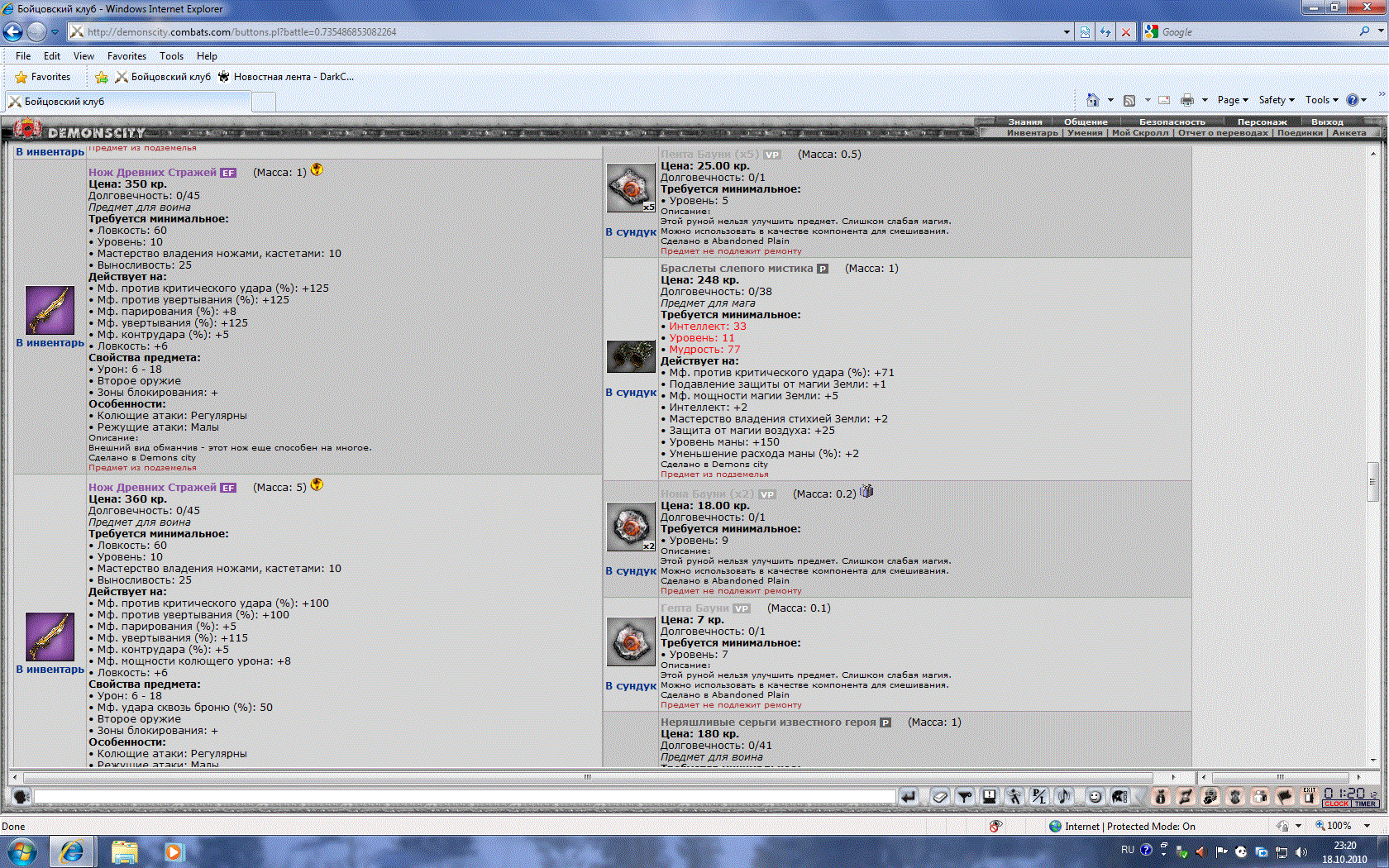Click В сундук for Браслеты слепого мистика
1389x868 pixels.
point(631,393)
